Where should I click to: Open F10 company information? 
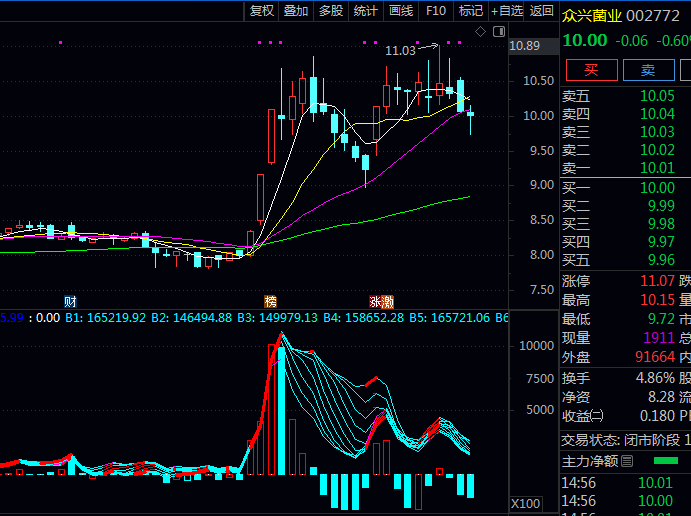coord(436,11)
